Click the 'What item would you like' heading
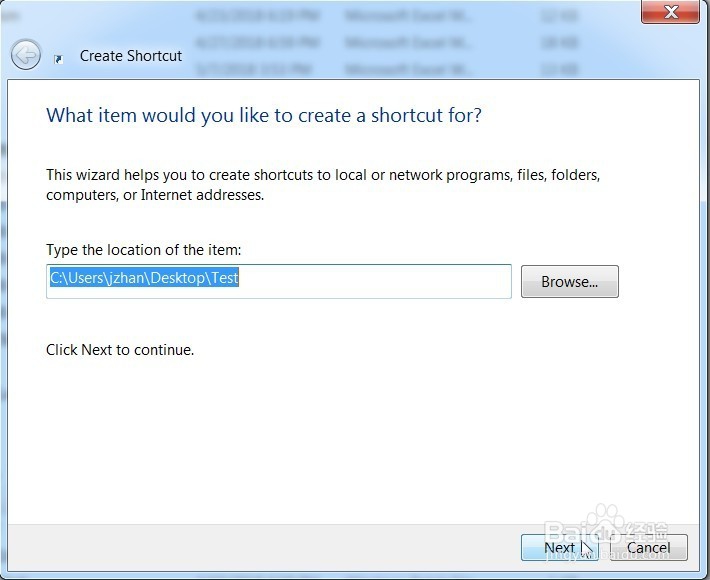This screenshot has width=710, height=580. coord(264,115)
